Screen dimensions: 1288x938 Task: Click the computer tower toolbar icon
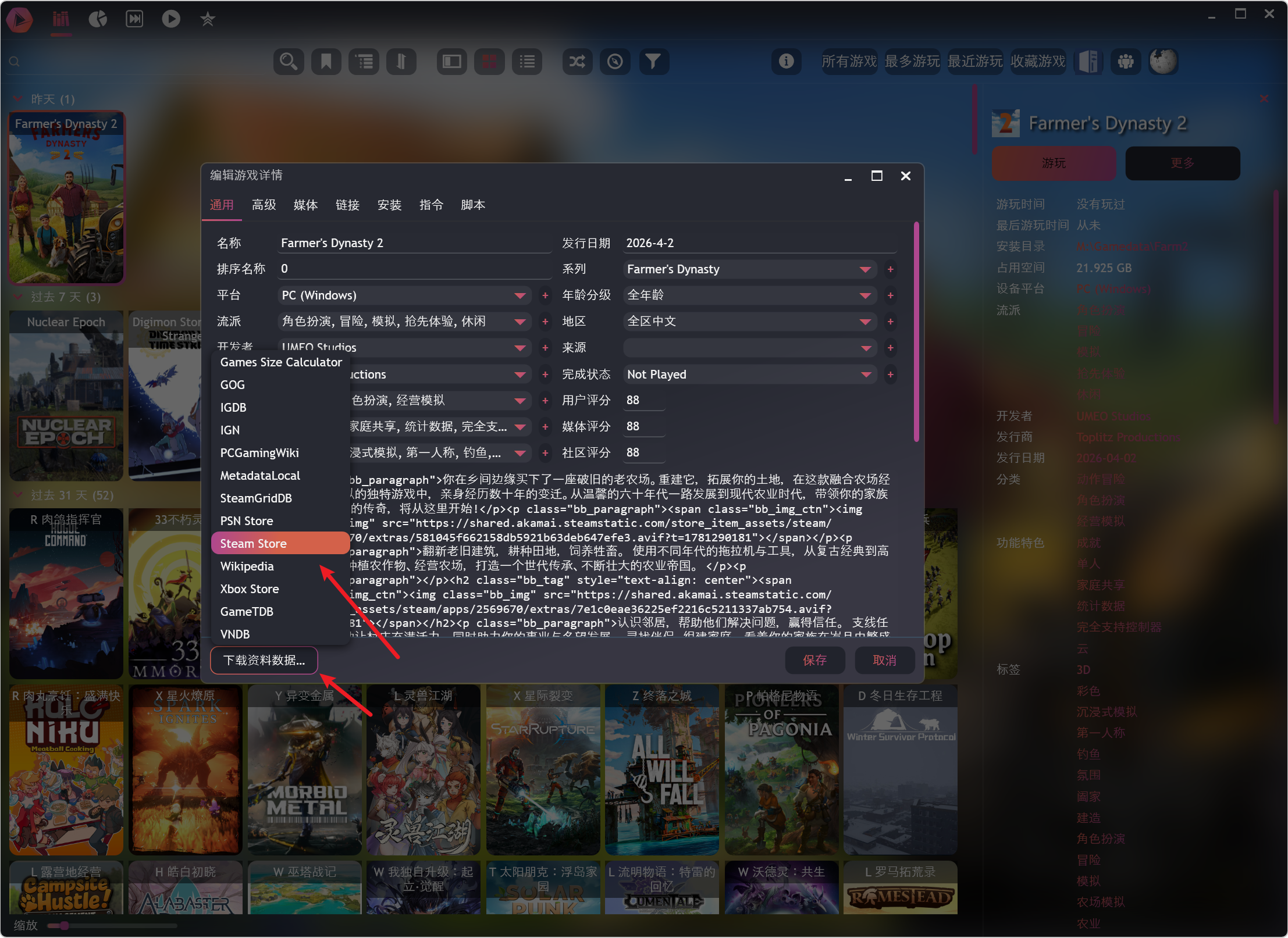click(x=1088, y=61)
